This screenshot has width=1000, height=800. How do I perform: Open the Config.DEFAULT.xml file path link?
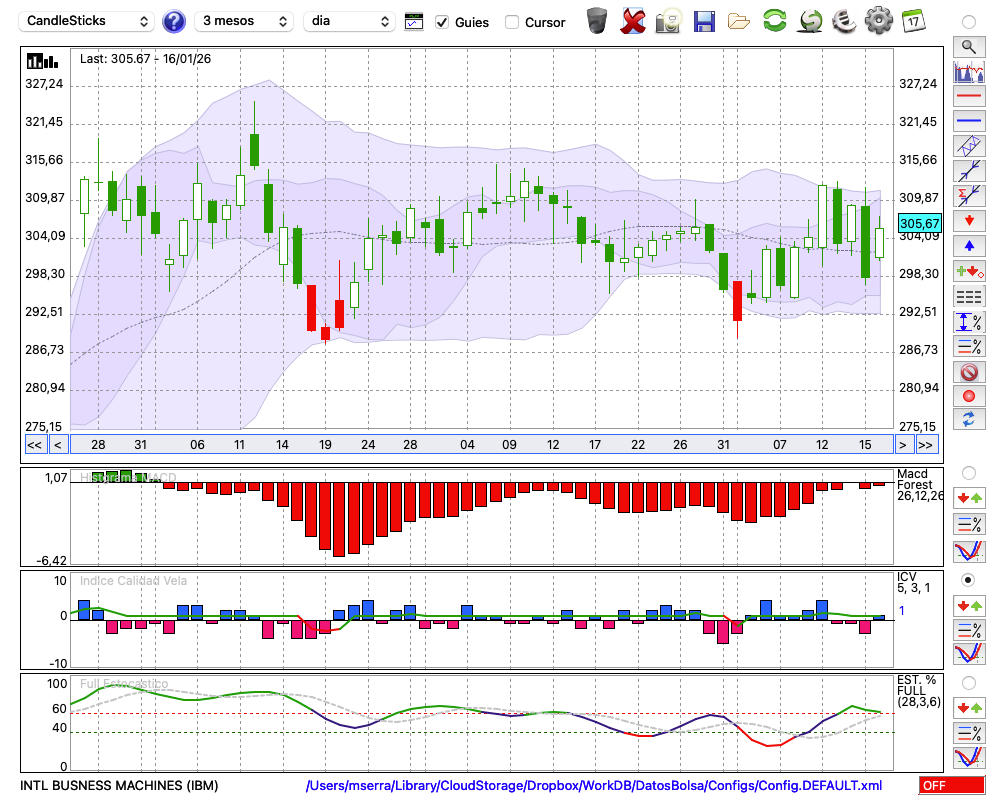coord(594,785)
